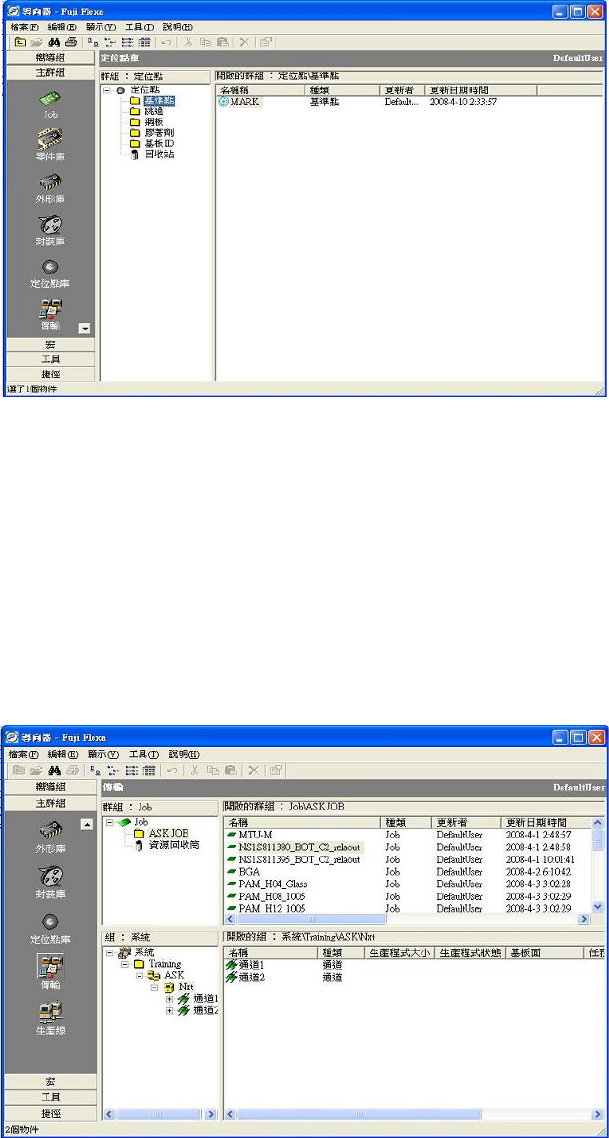
Task: Click binoculars find icon in lower window toolbar
Action: 55,770
